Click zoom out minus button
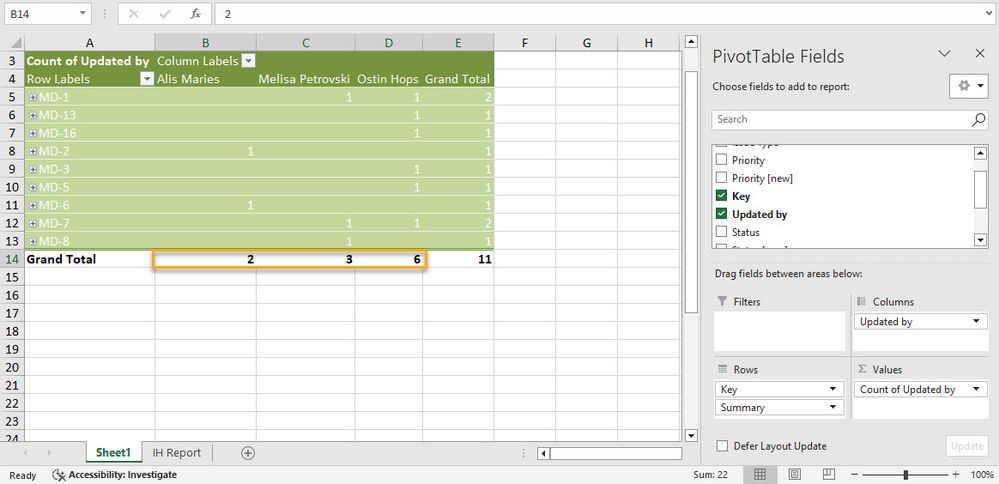This screenshot has width=999, height=484. pyautogui.click(x=855, y=475)
